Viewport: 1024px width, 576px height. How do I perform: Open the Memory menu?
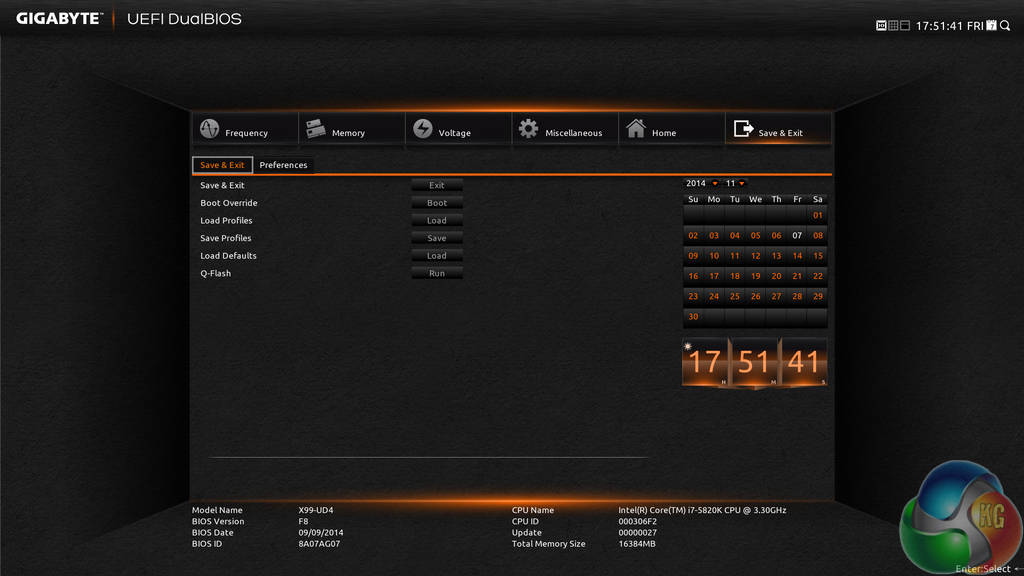click(352, 129)
